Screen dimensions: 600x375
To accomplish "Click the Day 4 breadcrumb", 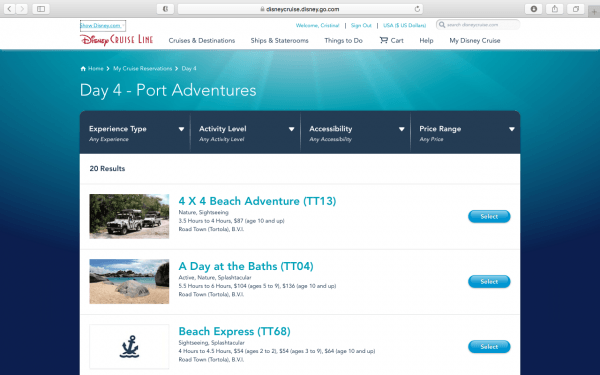I will tap(189, 68).
